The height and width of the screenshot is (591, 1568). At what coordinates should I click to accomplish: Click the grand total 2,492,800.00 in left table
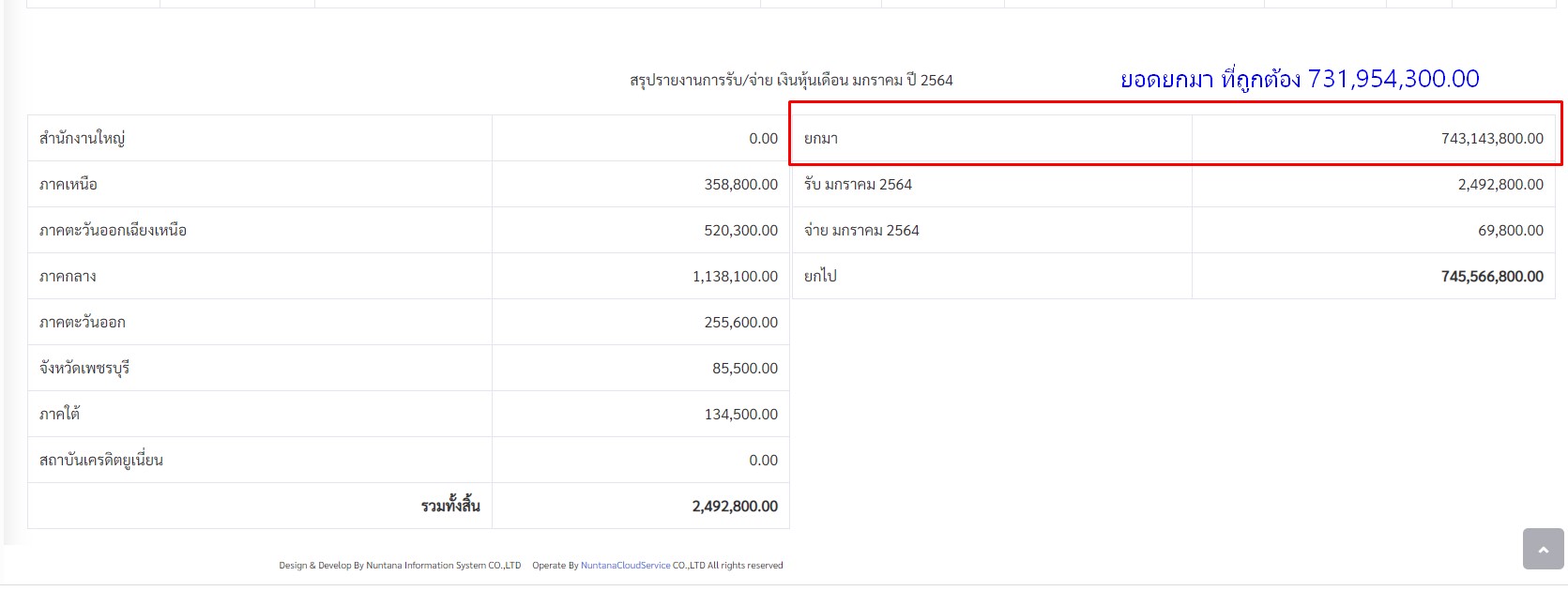[x=735, y=507]
